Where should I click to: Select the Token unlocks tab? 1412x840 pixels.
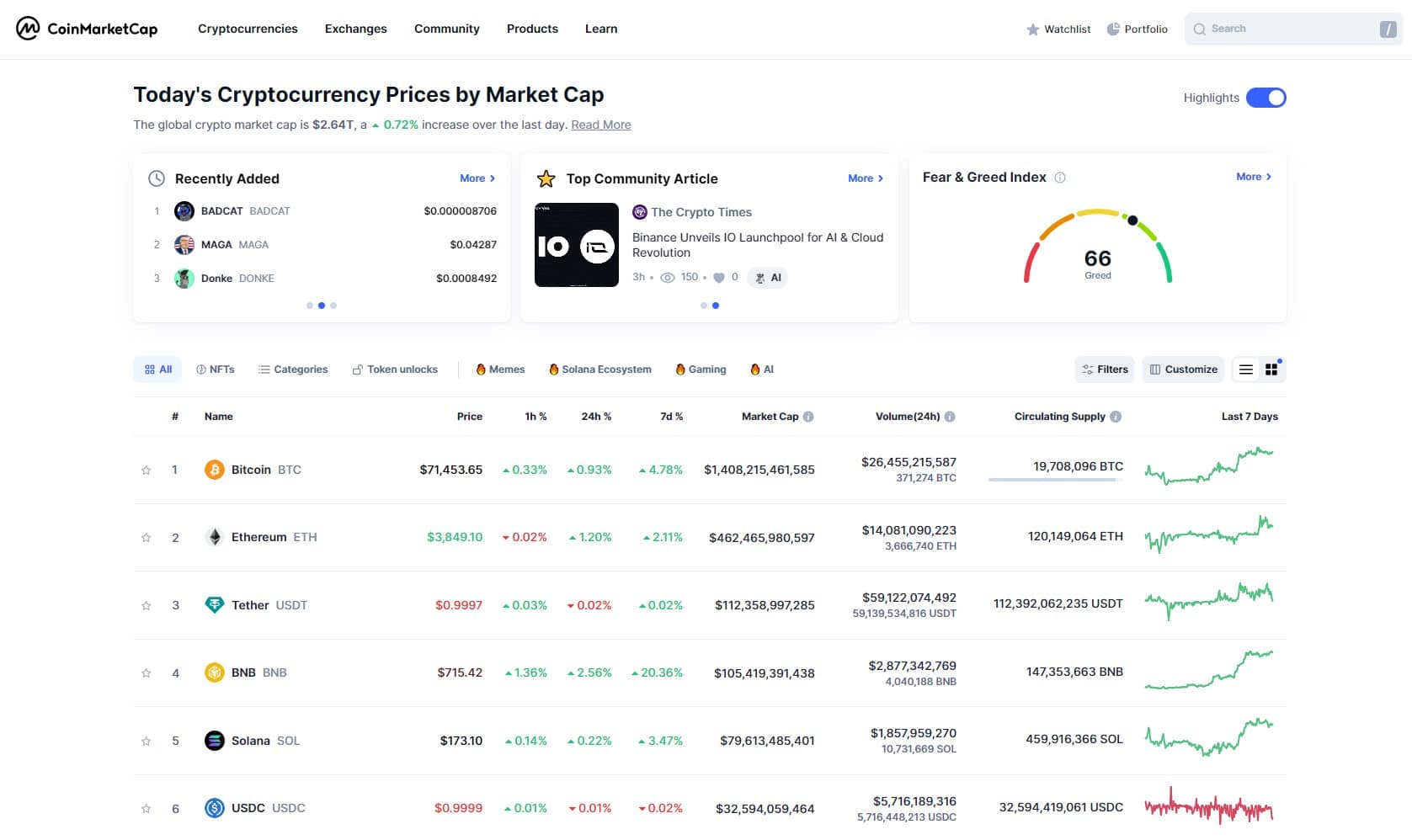pos(395,369)
